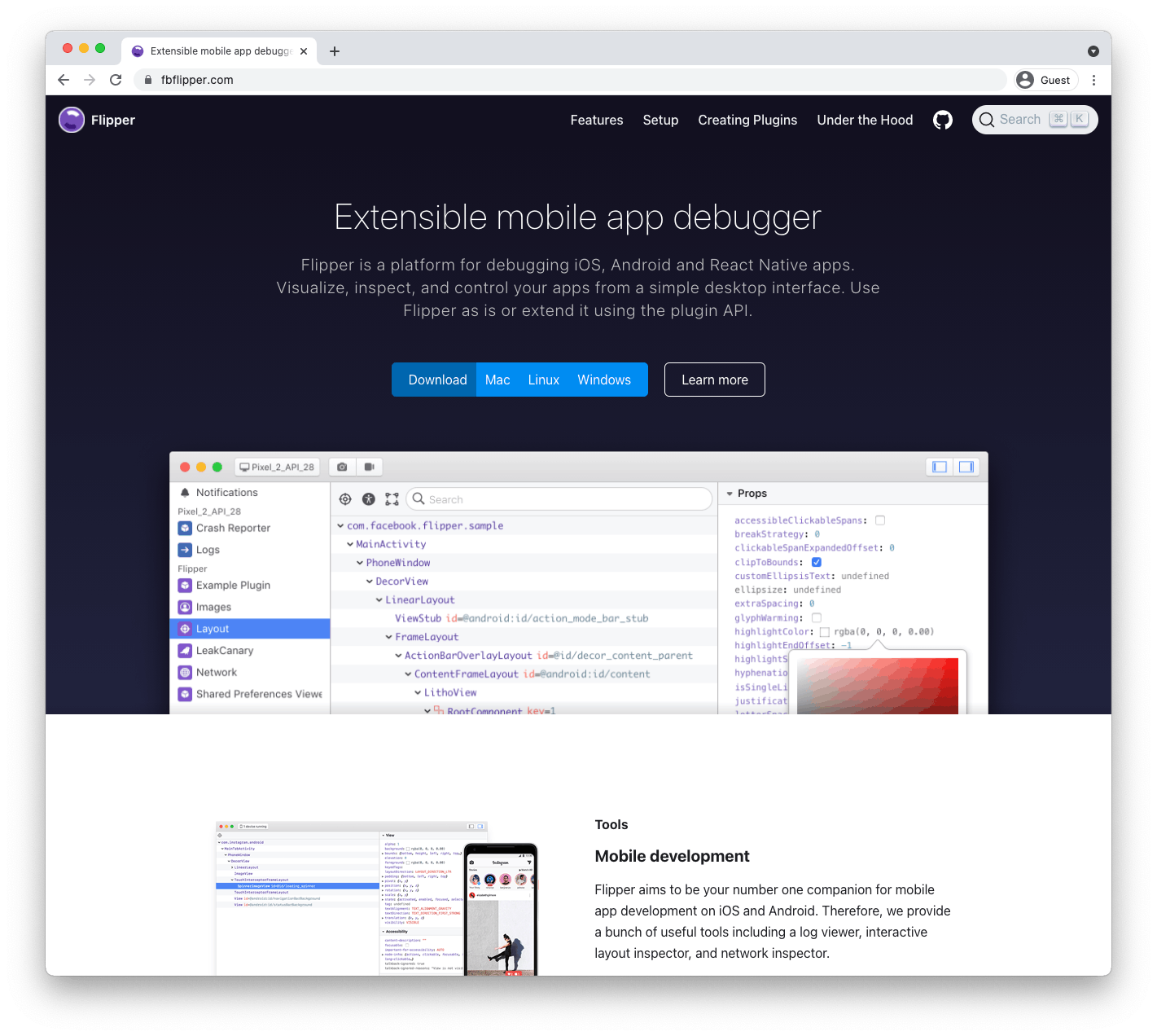1157x1036 pixels.
Task: Close the Extensible mobile app debugger tab
Action: coord(304,51)
